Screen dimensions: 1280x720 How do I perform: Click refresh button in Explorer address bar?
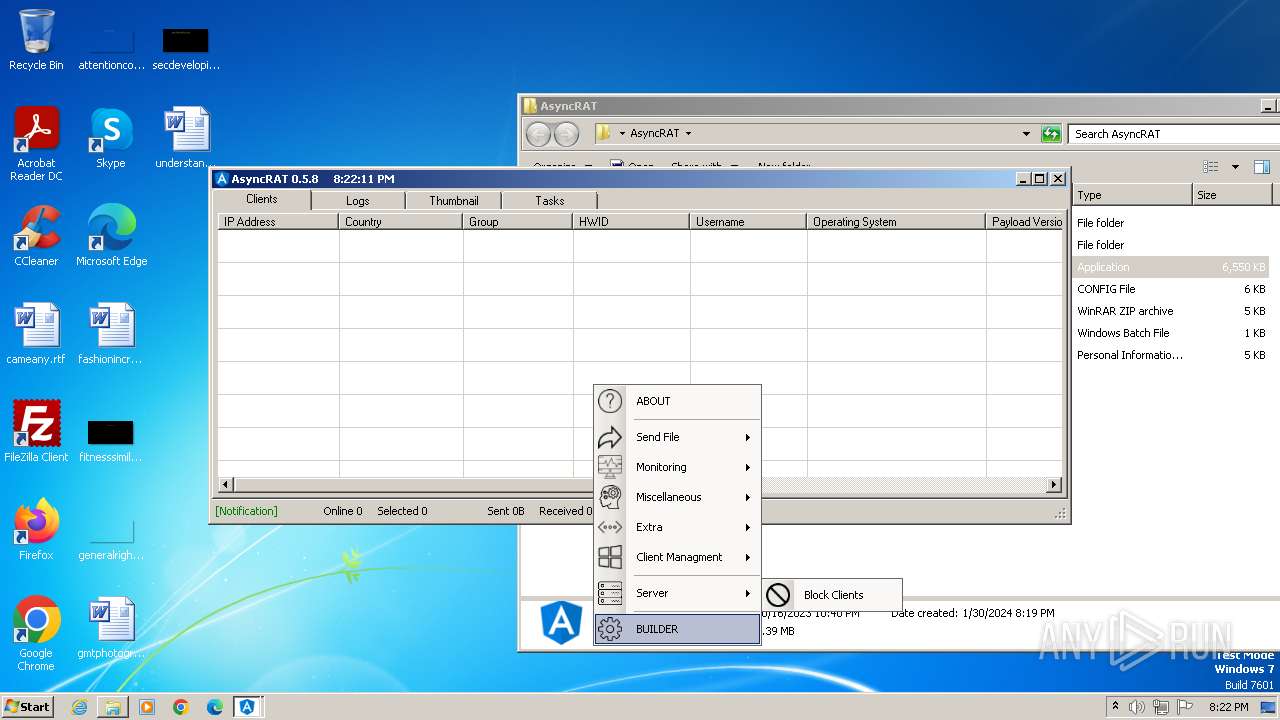(1051, 133)
